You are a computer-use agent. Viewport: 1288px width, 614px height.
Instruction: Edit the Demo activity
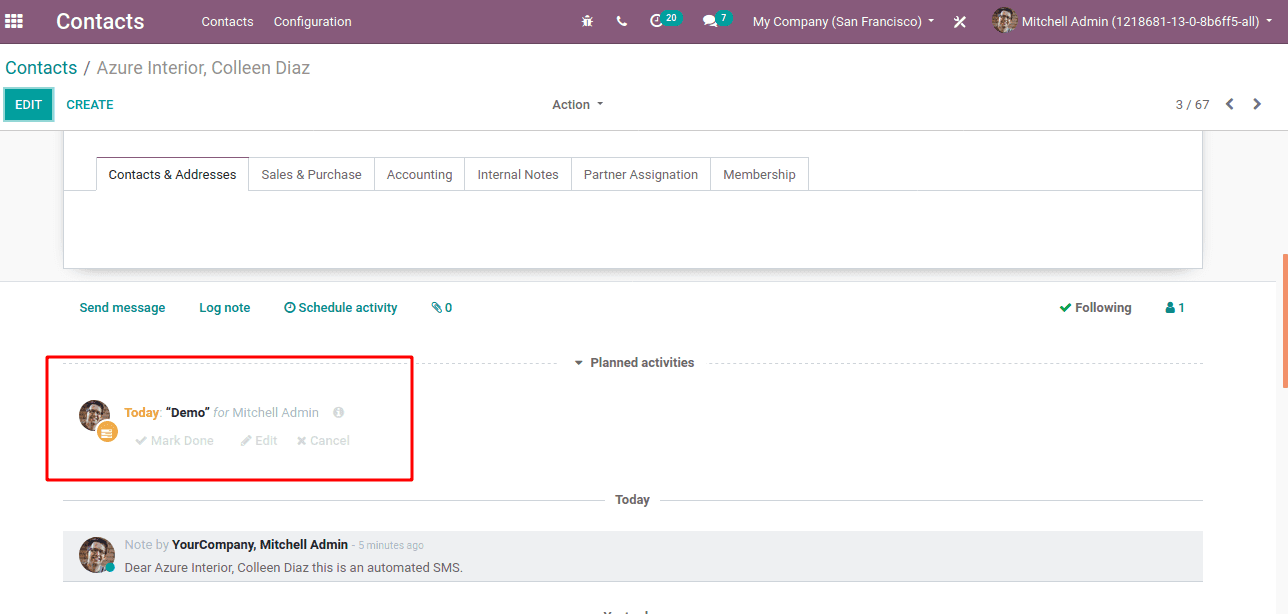click(259, 441)
